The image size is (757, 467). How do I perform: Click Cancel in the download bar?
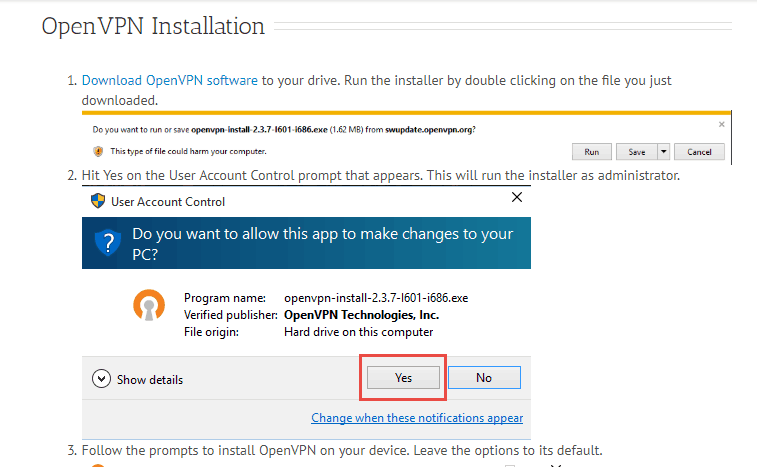click(x=699, y=152)
